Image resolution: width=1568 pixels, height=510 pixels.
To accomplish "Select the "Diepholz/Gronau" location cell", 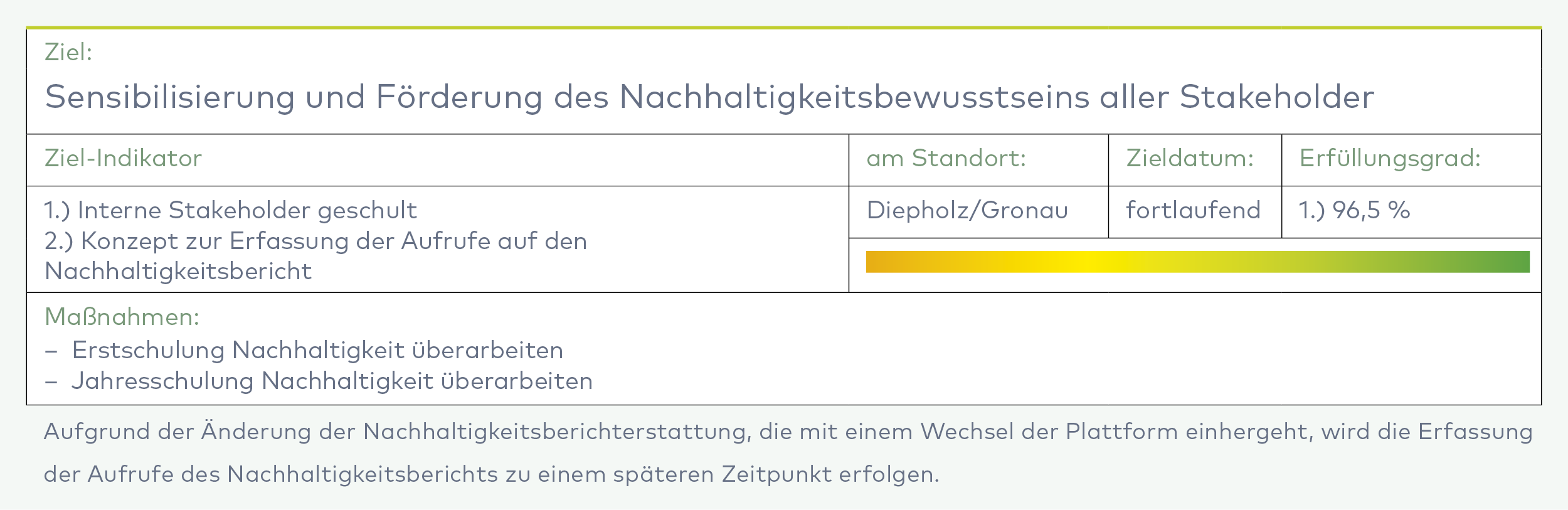I will point(967,211).
